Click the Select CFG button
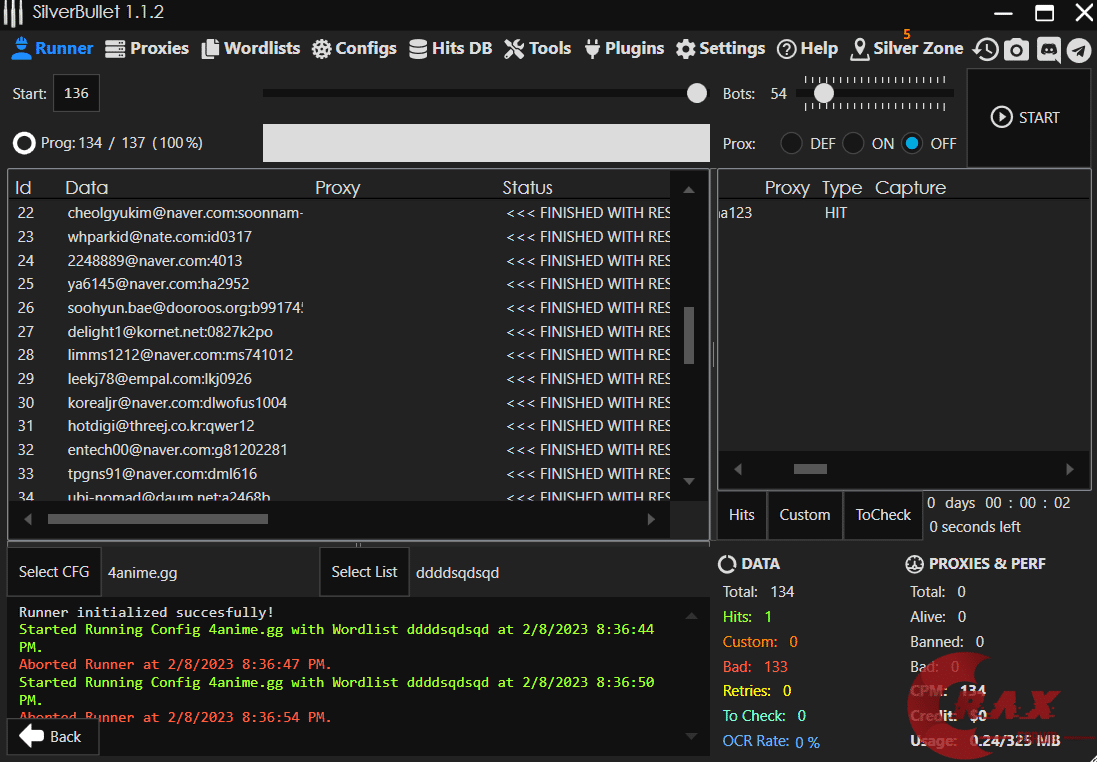Screen dimensions: 1097x762 54,572
